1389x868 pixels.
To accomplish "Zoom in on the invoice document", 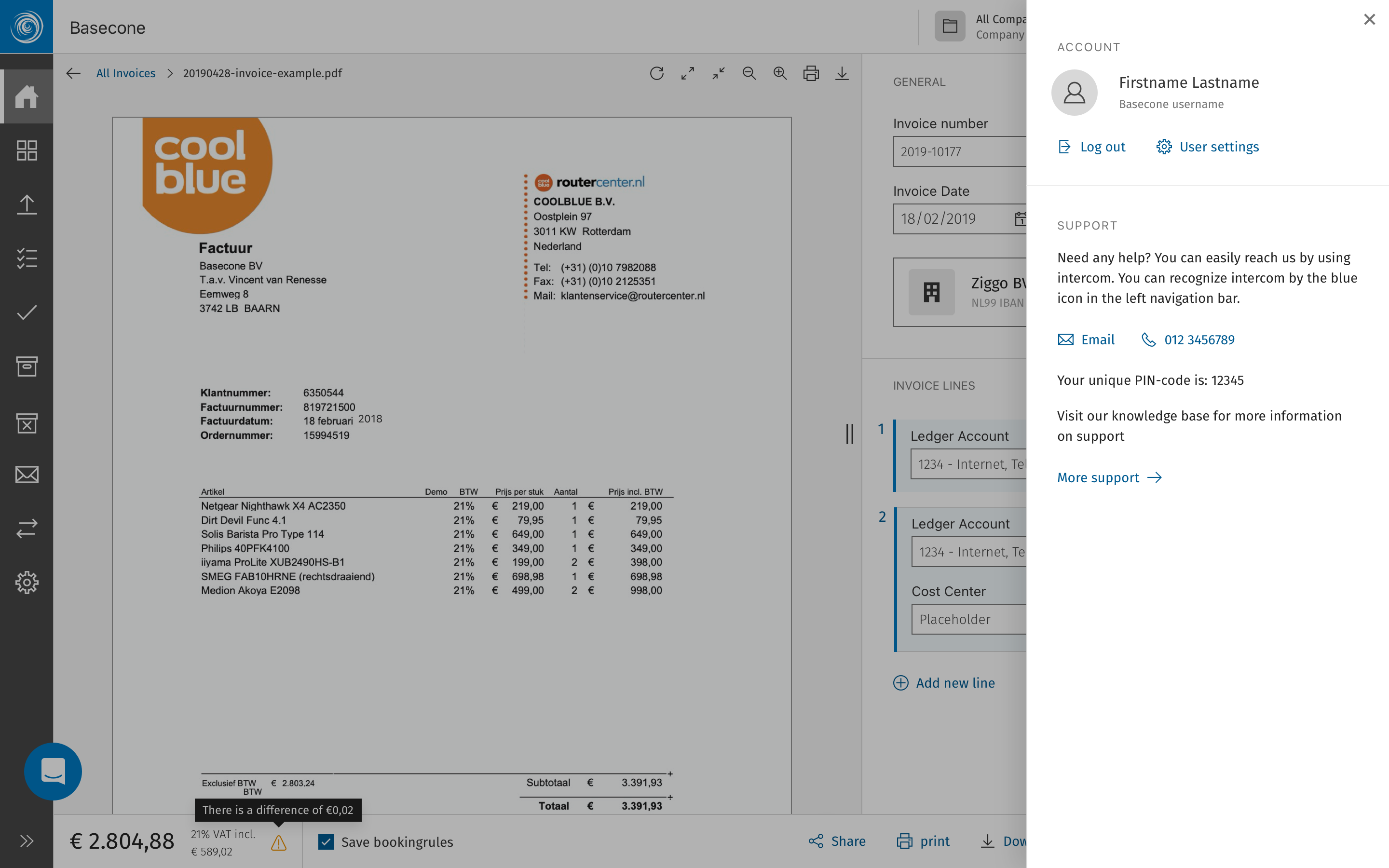I will 780,73.
